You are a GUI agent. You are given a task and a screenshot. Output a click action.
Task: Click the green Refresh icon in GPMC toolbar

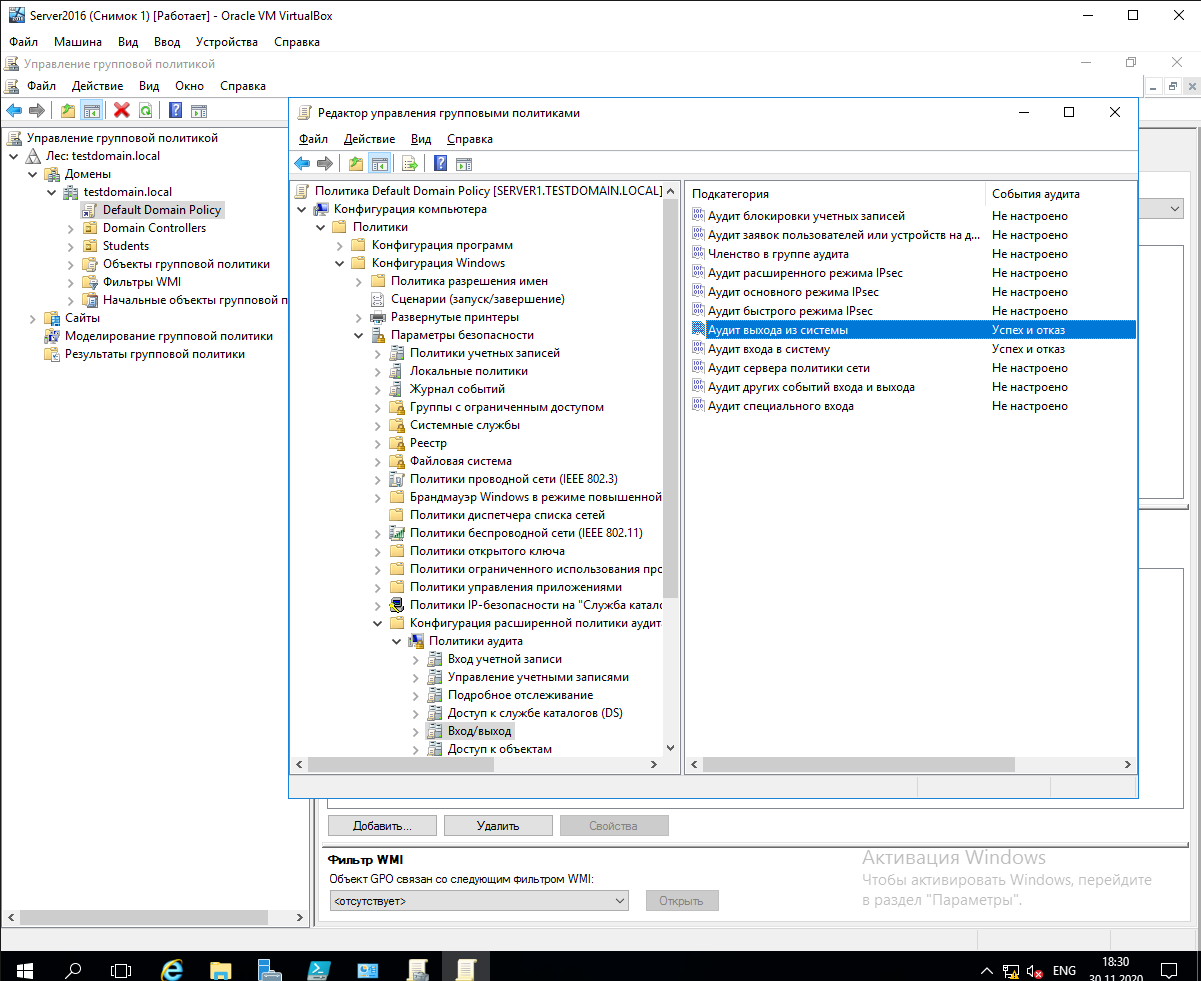tap(146, 111)
